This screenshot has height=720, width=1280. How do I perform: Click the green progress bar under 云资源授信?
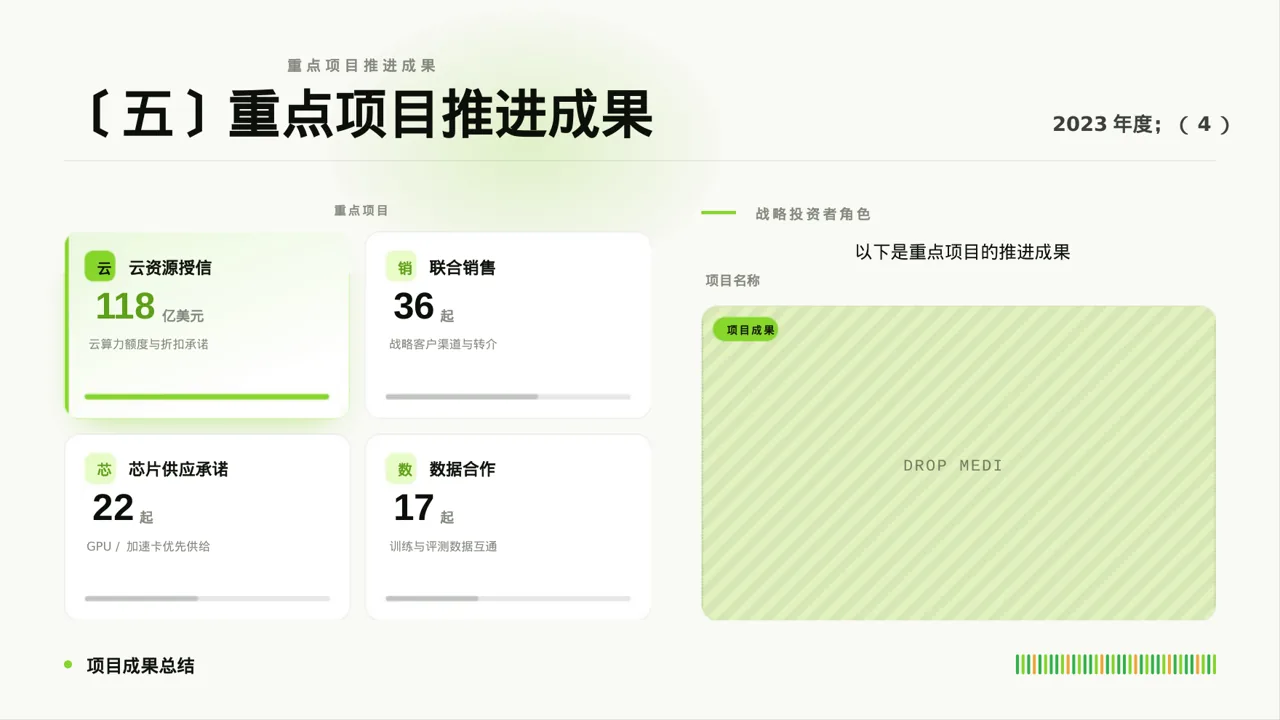(207, 397)
